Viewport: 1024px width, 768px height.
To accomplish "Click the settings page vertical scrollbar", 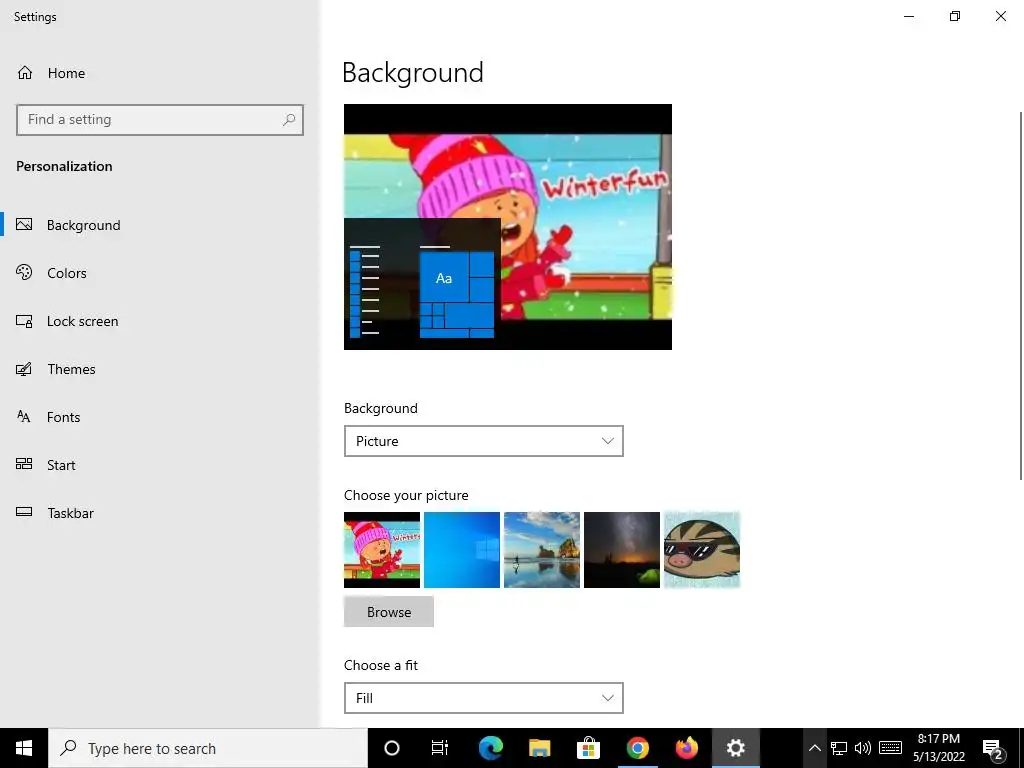I will (1021, 296).
